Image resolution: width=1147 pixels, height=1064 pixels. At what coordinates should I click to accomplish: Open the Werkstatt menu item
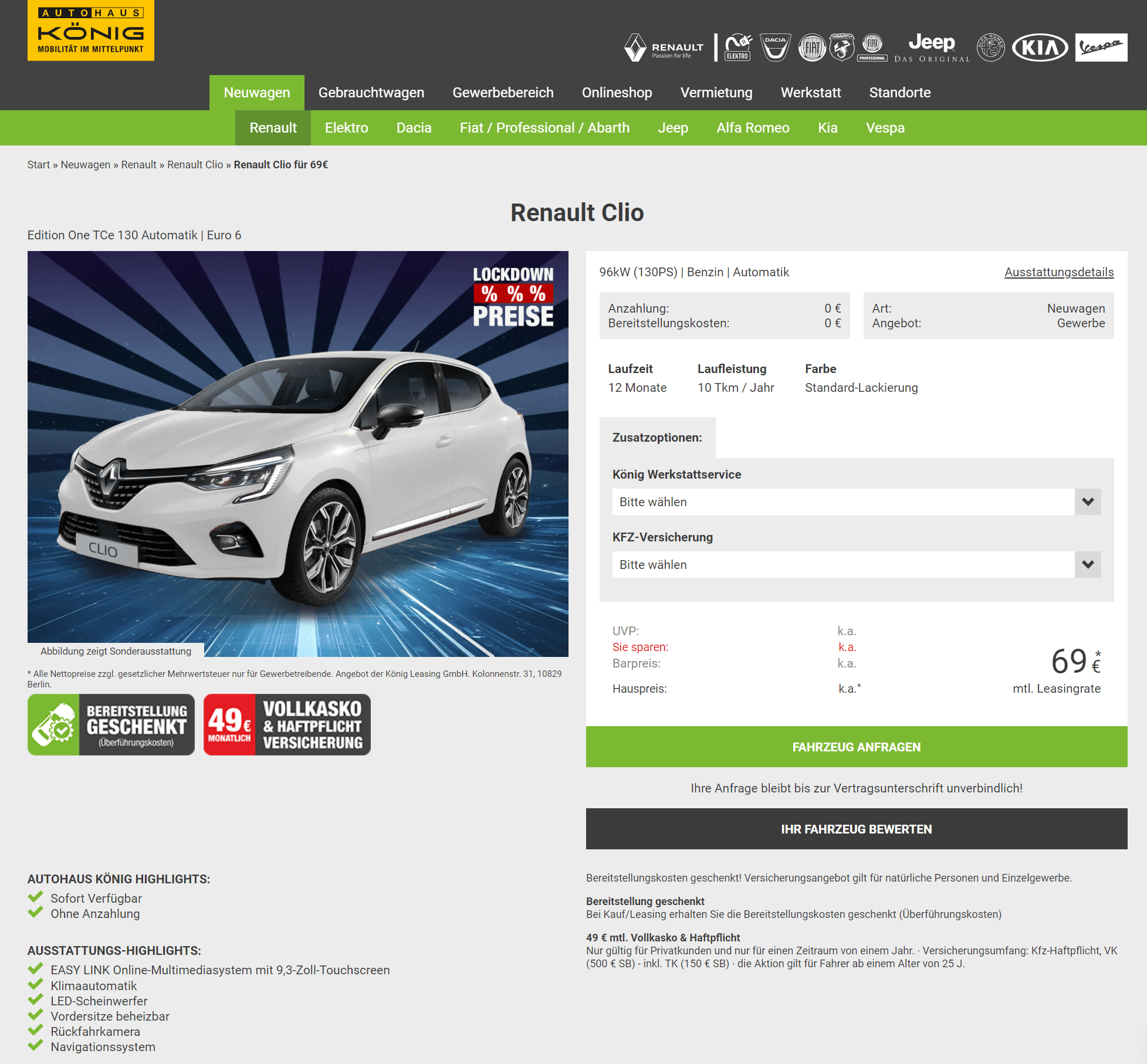811,93
